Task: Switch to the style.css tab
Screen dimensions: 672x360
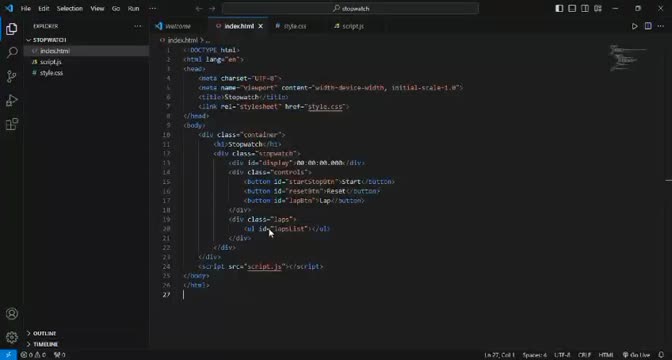Action: (x=295, y=26)
